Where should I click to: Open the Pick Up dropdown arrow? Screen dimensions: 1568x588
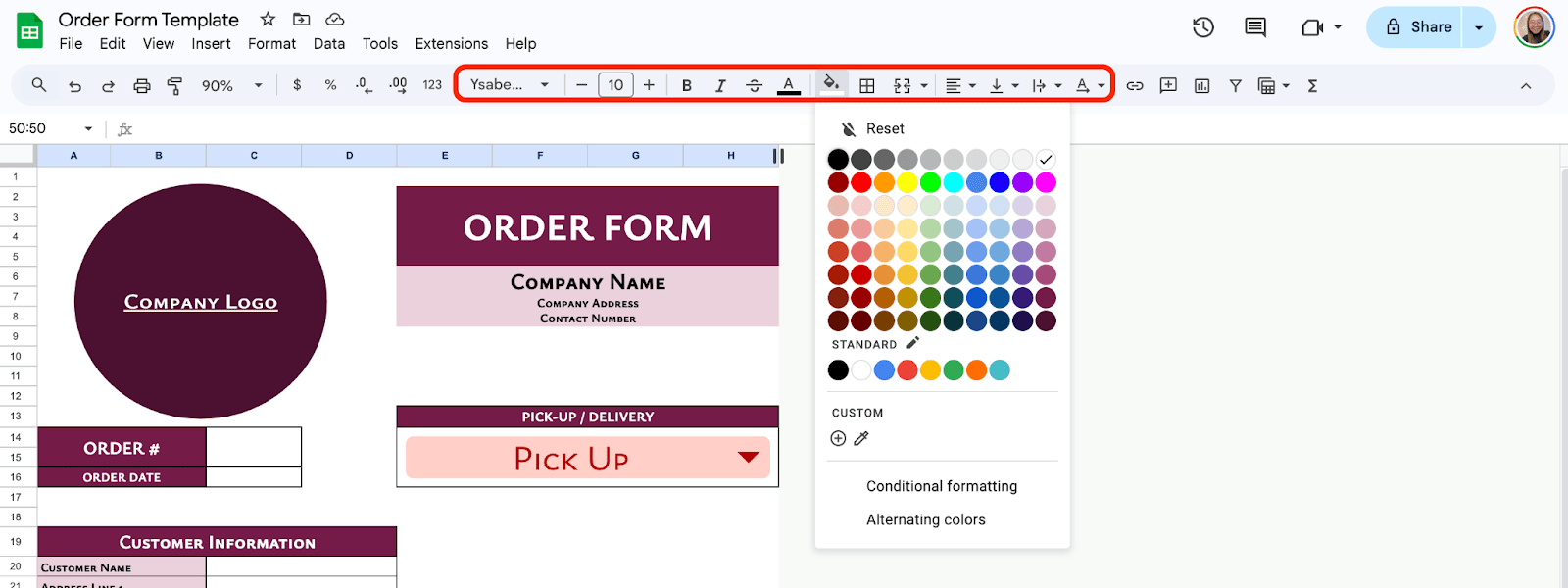pyautogui.click(x=749, y=458)
